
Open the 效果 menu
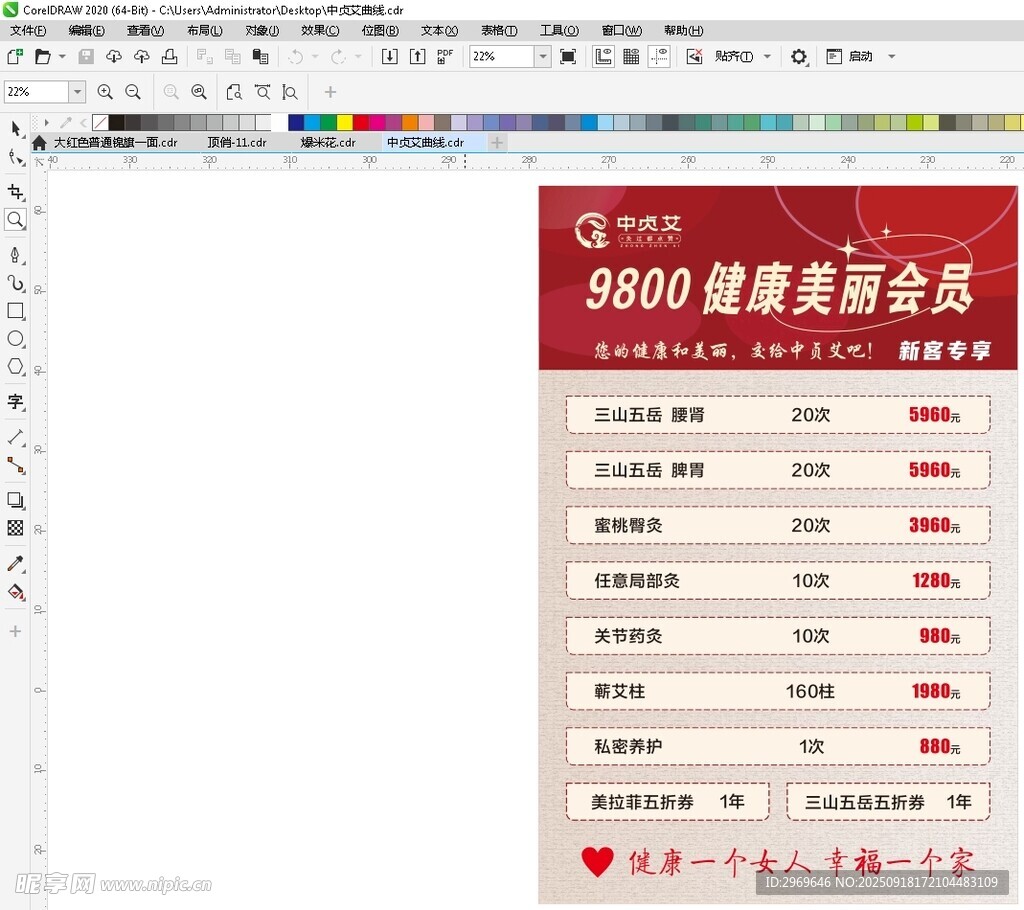pos(320,31)
